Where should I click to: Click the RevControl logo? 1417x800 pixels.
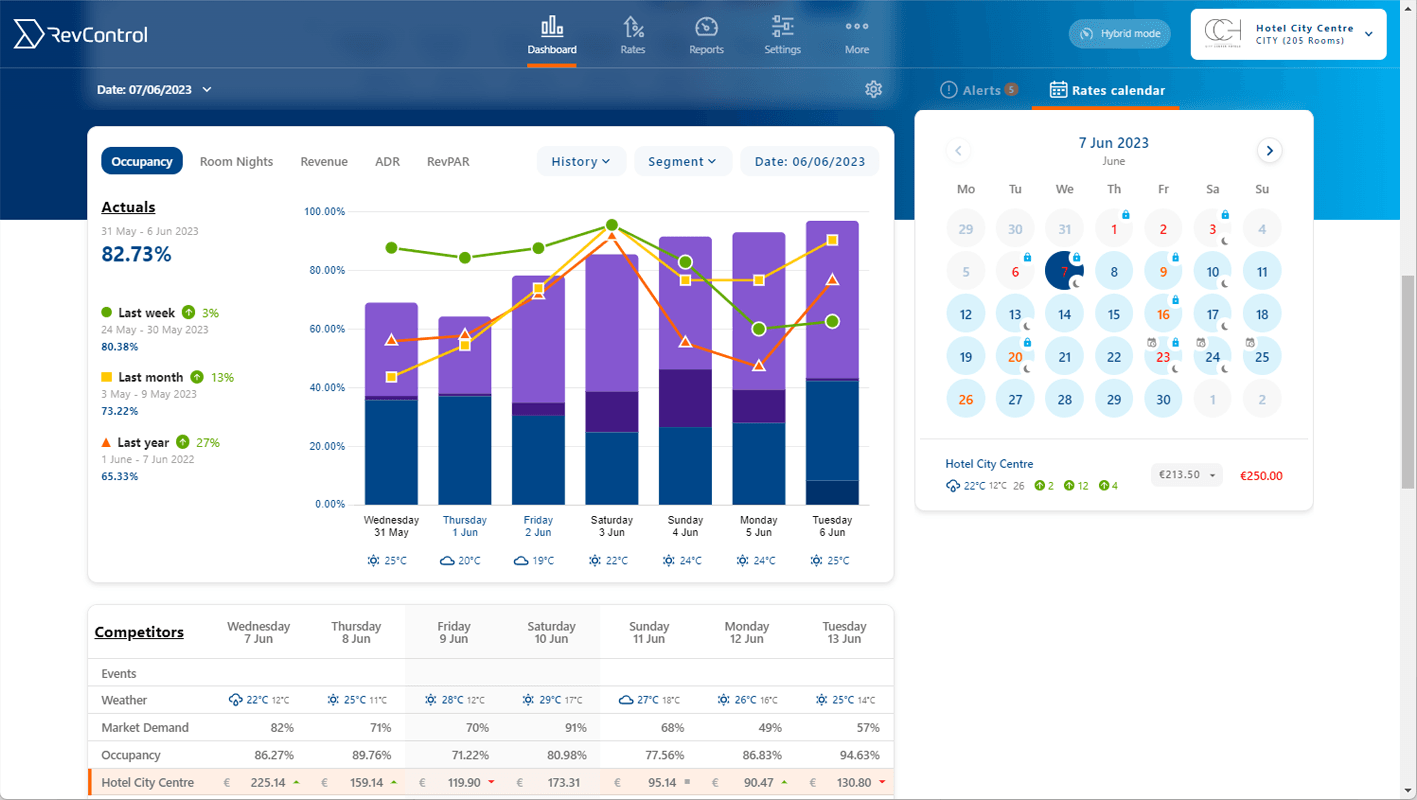(80, 33)
